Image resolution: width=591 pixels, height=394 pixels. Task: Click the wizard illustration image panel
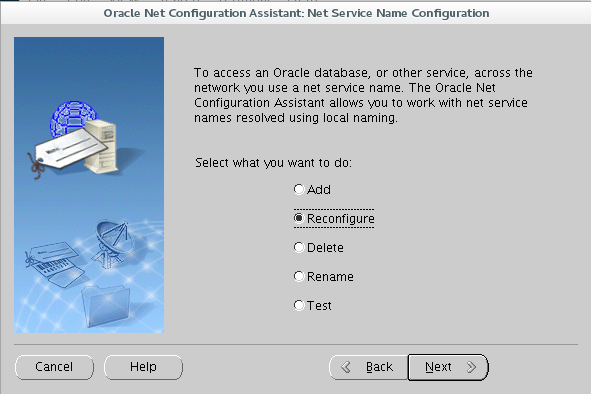89,185
